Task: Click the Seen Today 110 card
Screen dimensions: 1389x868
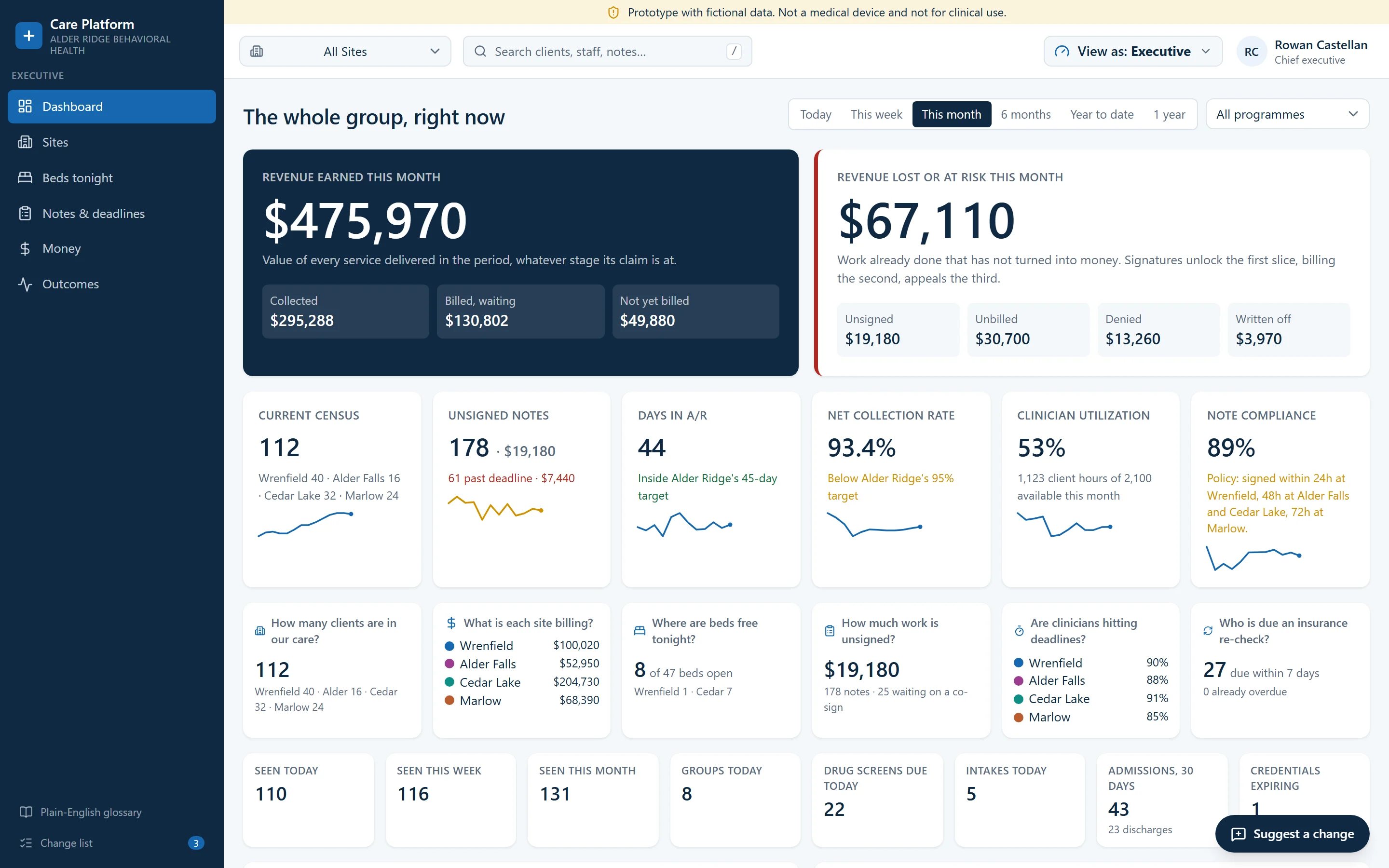Action: point(308,800)
